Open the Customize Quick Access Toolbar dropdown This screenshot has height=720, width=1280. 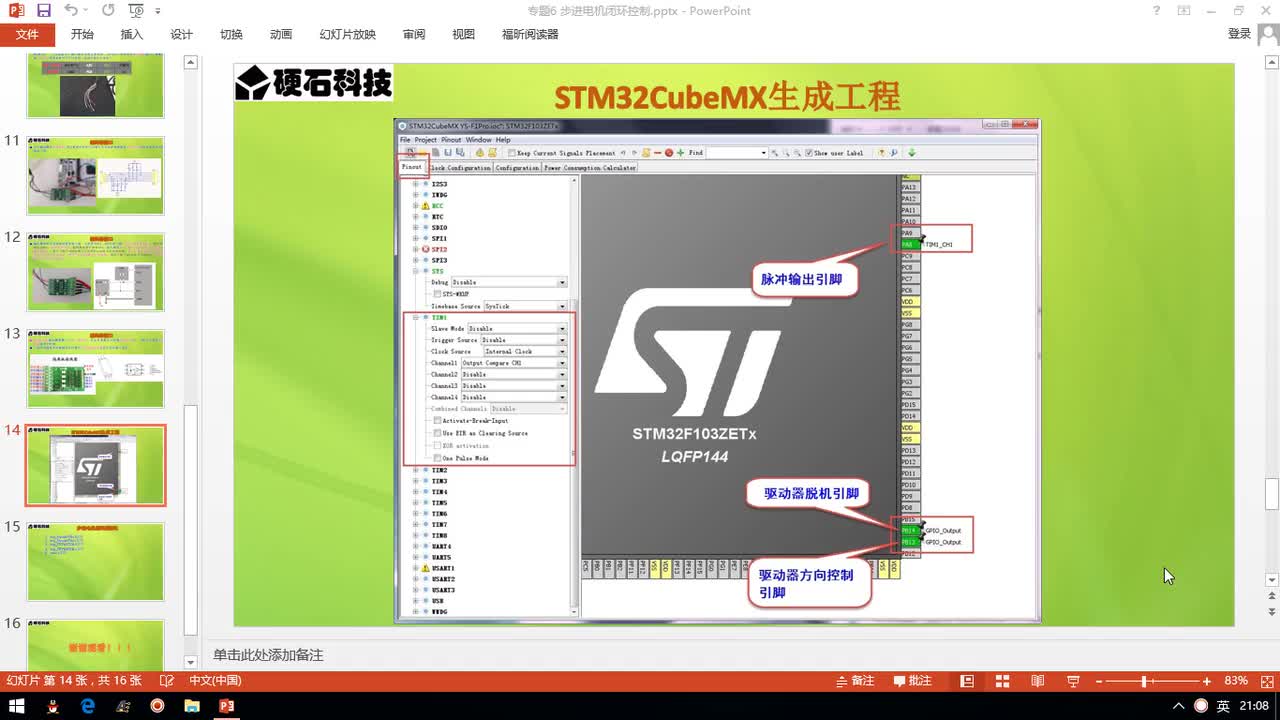tap(158, 11)
